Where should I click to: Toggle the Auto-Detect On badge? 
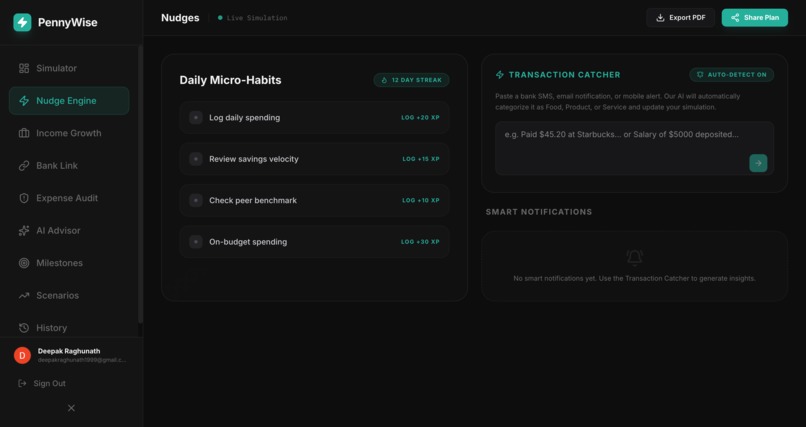[731, 75]
